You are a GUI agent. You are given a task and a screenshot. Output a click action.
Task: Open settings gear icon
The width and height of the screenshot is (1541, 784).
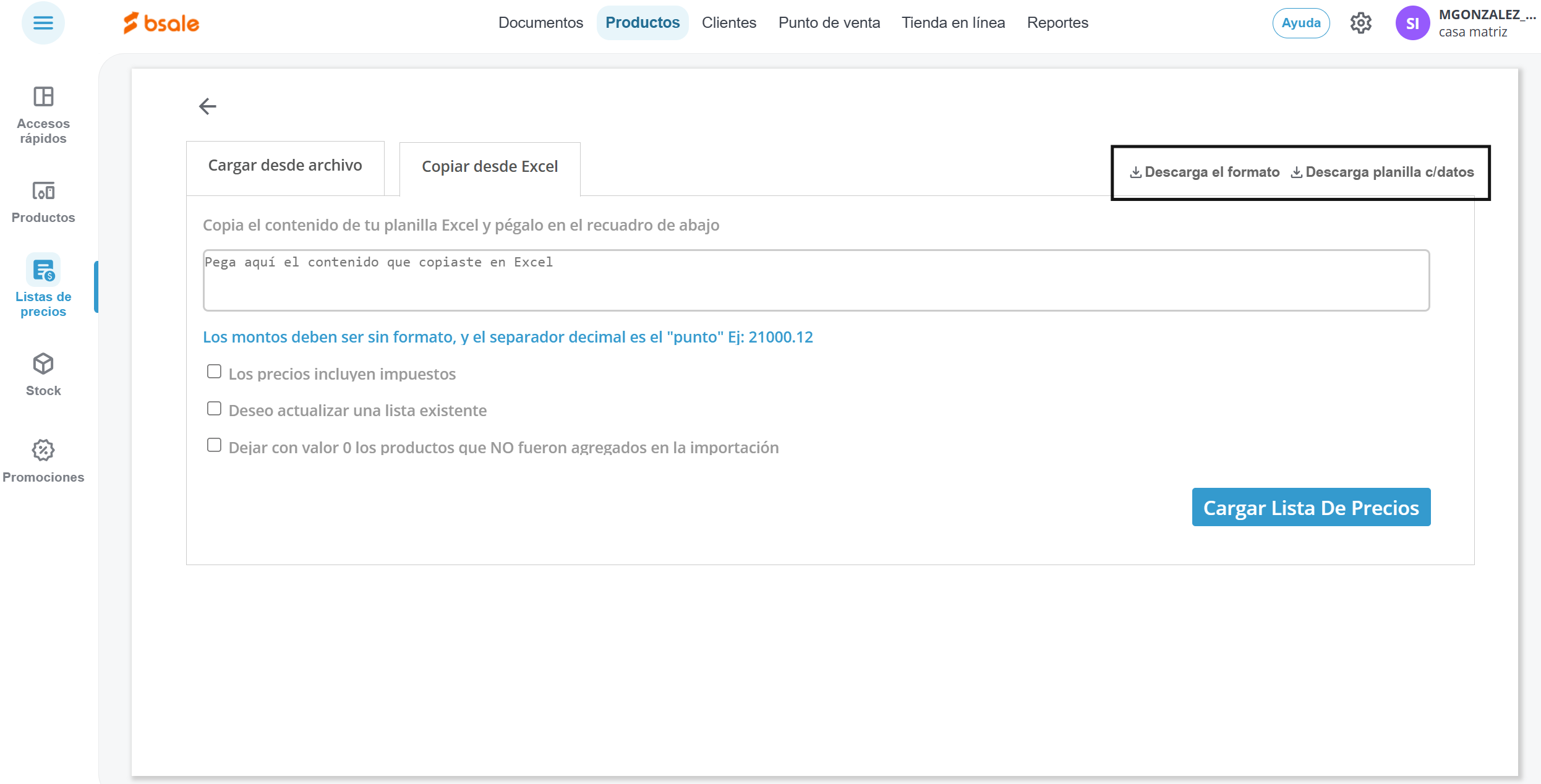coord(1360,23)
